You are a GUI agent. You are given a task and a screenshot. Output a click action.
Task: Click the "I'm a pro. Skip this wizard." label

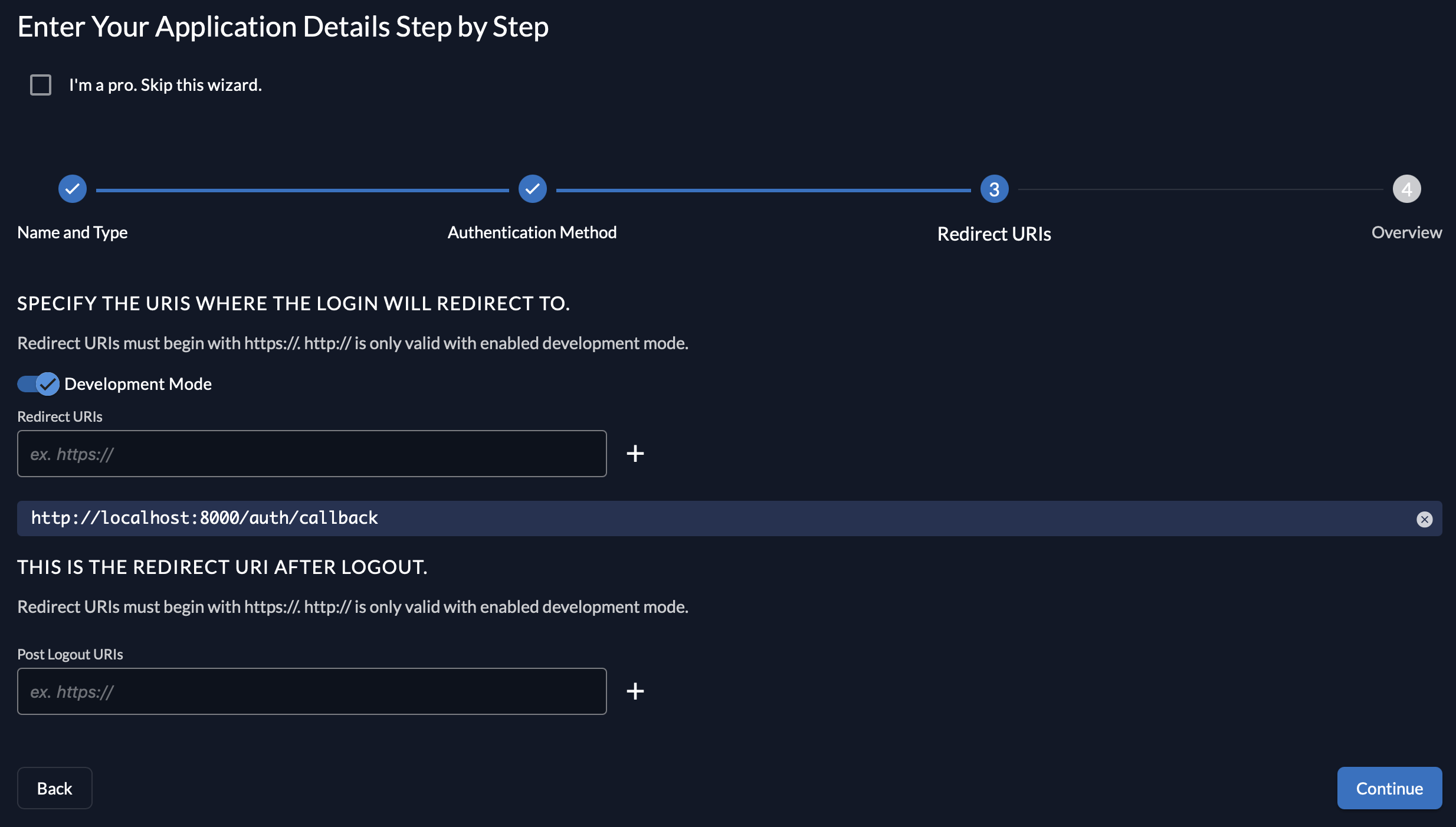click(165, 85)
